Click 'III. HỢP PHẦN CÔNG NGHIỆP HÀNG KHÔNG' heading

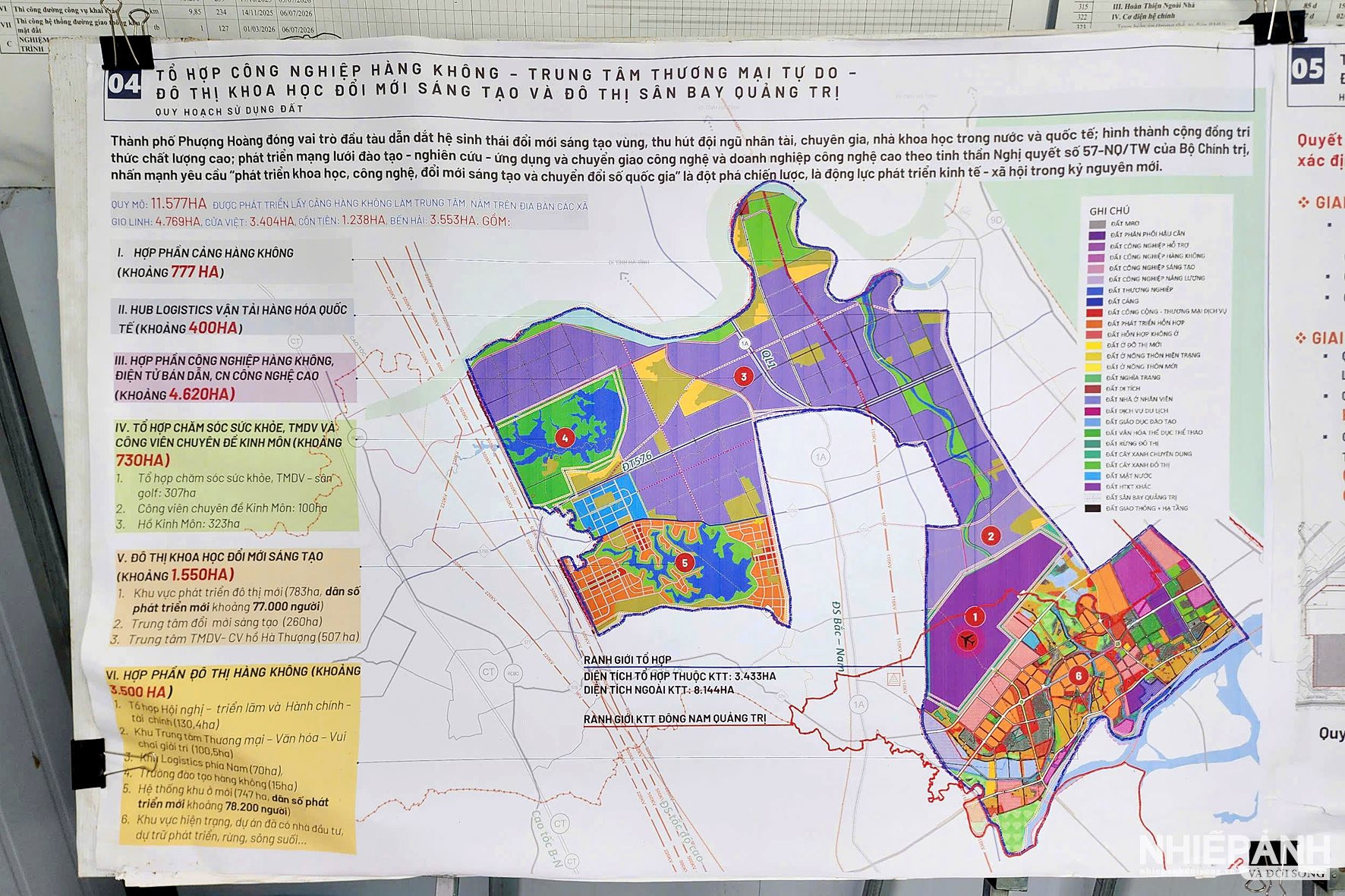[225, 361]
